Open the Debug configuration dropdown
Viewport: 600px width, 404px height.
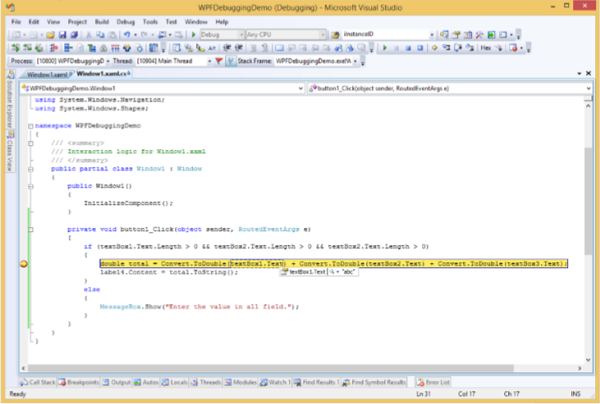222,33
